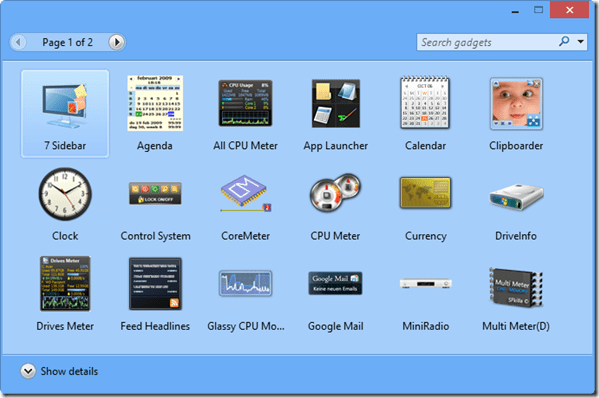Select the Glassy CPU Monitor graph icon

pyautogui.click(x=245, y=283)
